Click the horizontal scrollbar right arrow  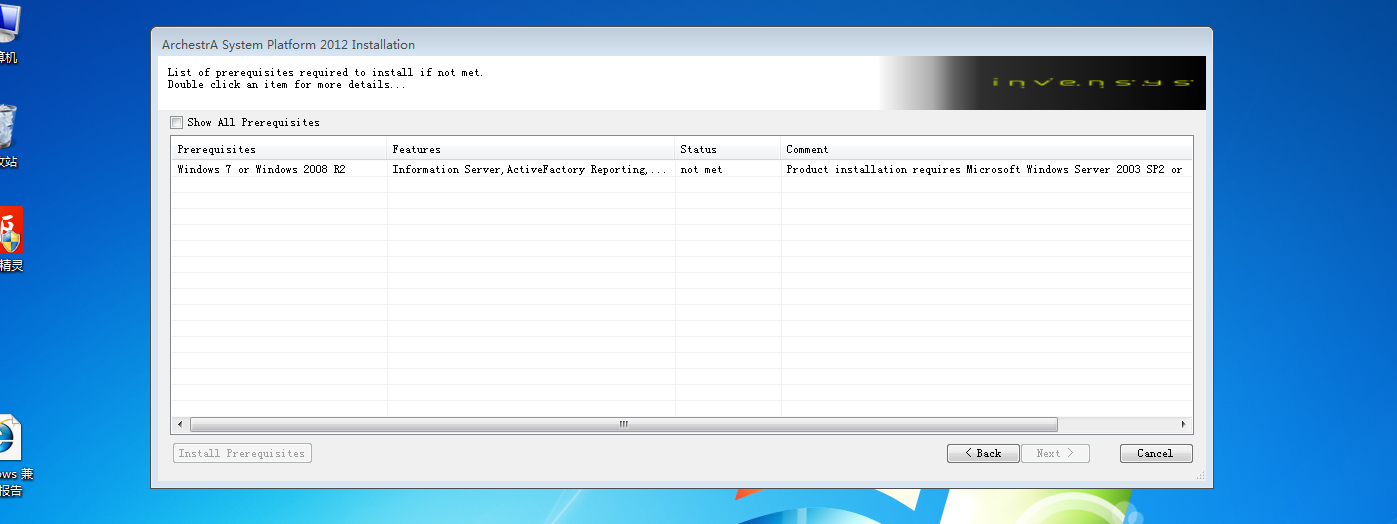pyautogui.click(x=1184, y=424)
